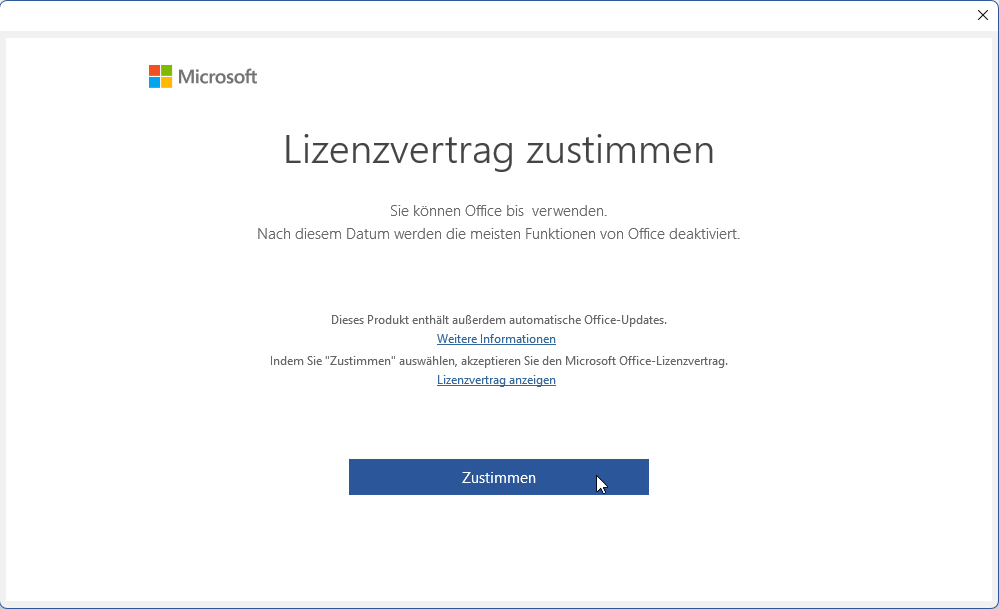Screen dimensions: 999x609
Task: Click the word Lizenzvertrag in the heading
Action: pyautogui.click(x=398, y=150)
